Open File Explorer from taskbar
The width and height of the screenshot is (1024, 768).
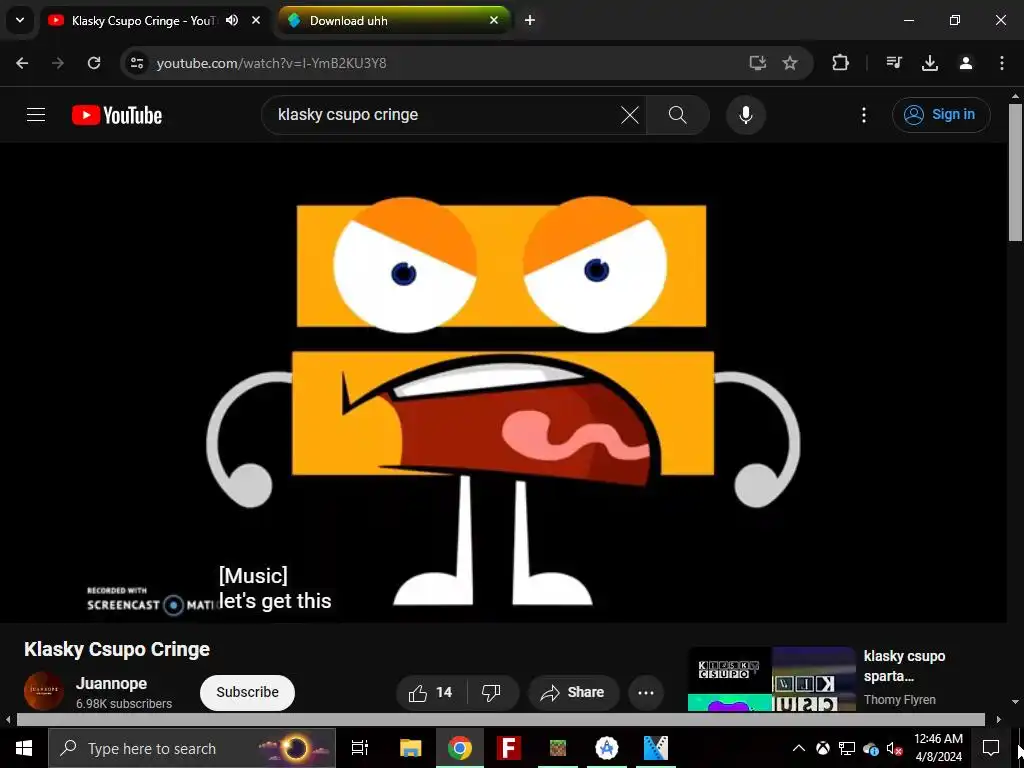click(411, 748)
